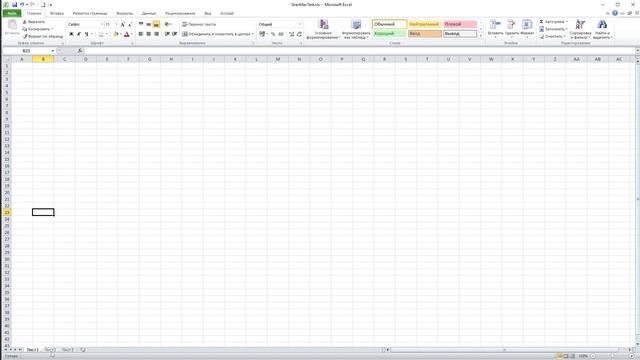The width and height of the screenshot is (640, 360).
Task: Click the Percent Style icon
Action: coord(273,34)
